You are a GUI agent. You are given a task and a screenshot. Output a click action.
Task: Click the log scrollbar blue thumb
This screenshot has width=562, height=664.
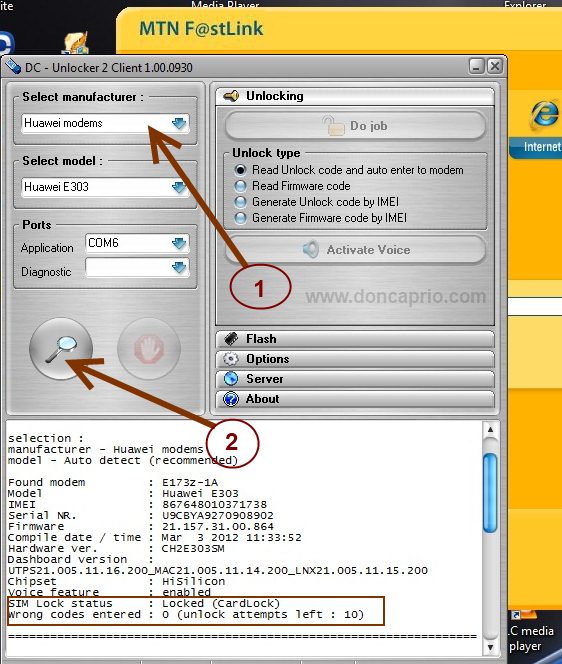click(x=490, y=493)
